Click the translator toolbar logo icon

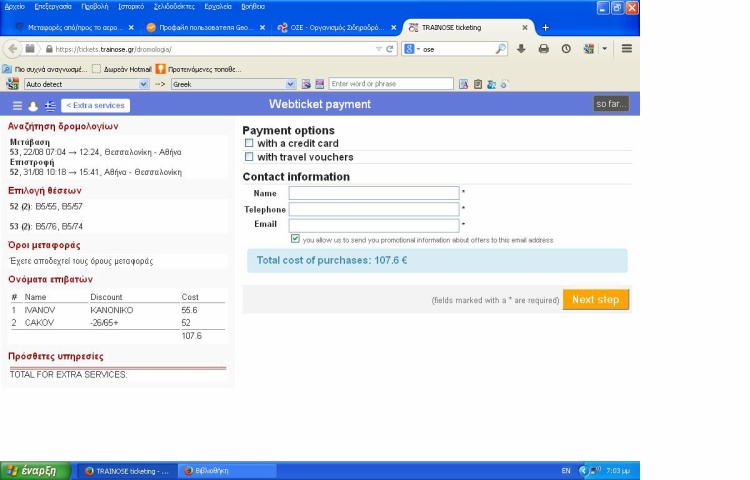pos(12,84)
